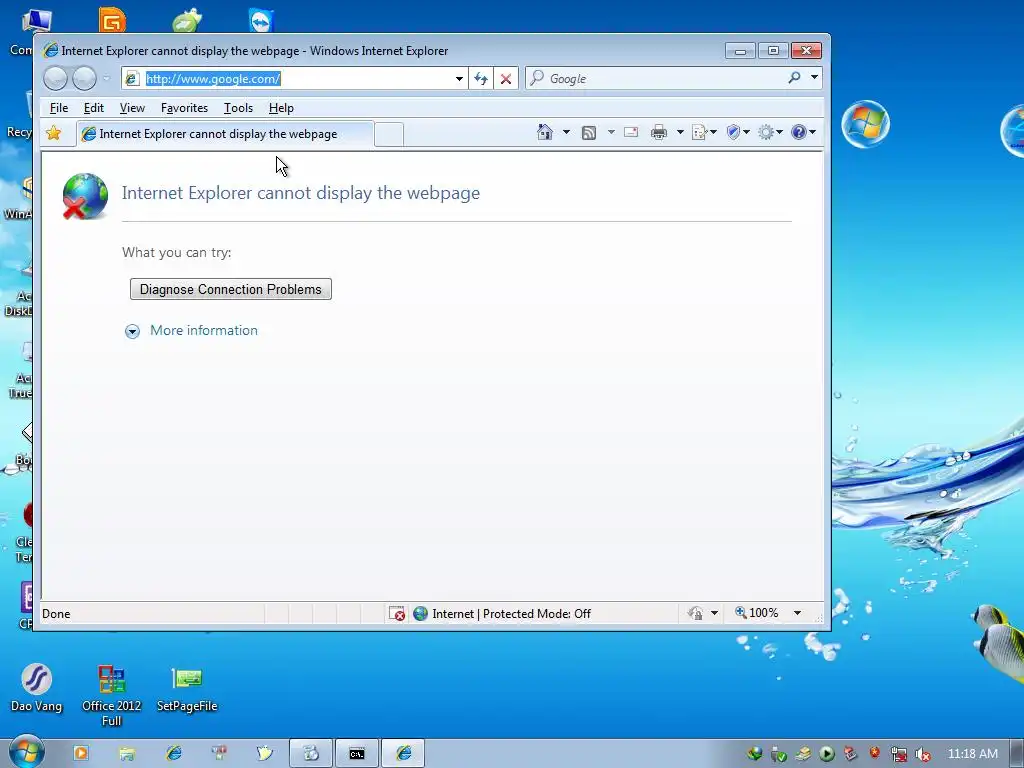This screenshot has width=1024, height=768.
Task: Switch to the command prompt taskbar window
Action: pos(357,754)
